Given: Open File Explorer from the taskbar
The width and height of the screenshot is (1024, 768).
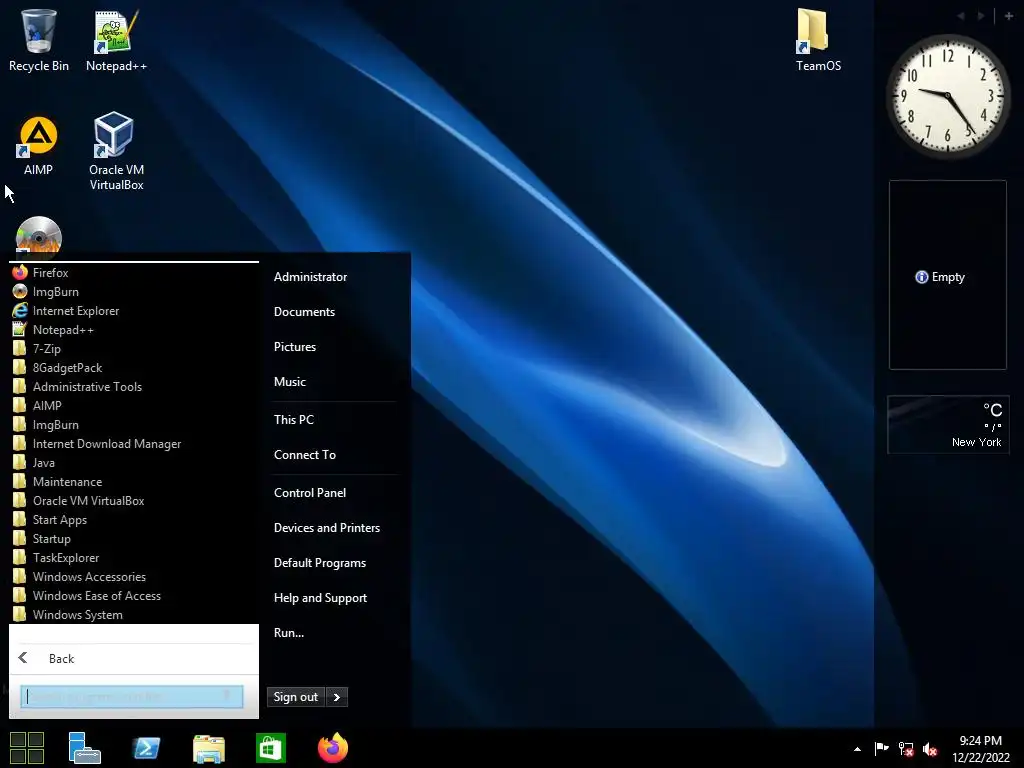Looking at the screenshot, I should [208, 748].
